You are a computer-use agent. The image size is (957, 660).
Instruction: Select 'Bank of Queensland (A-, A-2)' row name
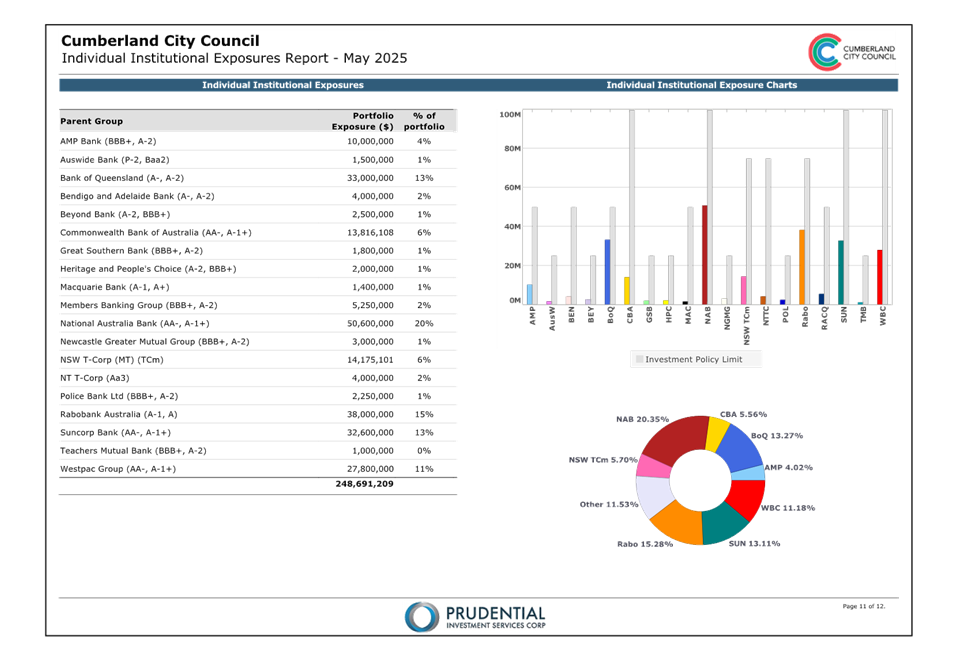[x=122, y=178]
